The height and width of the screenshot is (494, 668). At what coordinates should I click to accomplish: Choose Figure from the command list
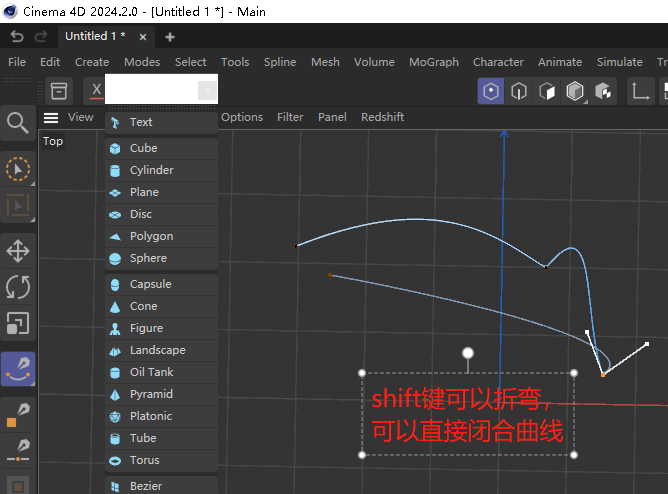161,328
